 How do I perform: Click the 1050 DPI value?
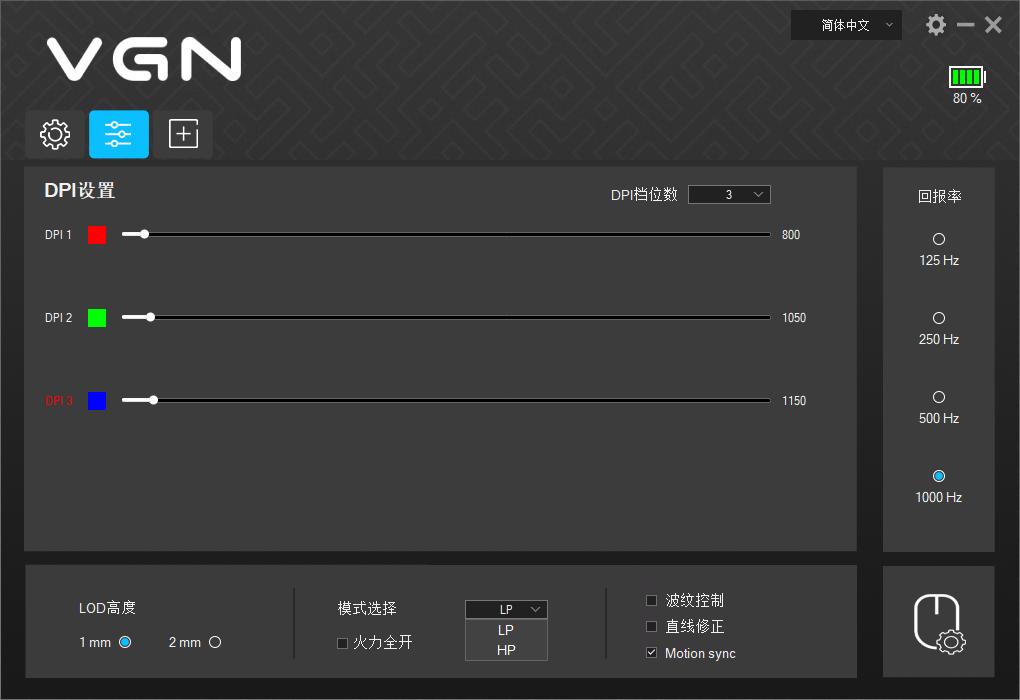click(x=794, y=318)
